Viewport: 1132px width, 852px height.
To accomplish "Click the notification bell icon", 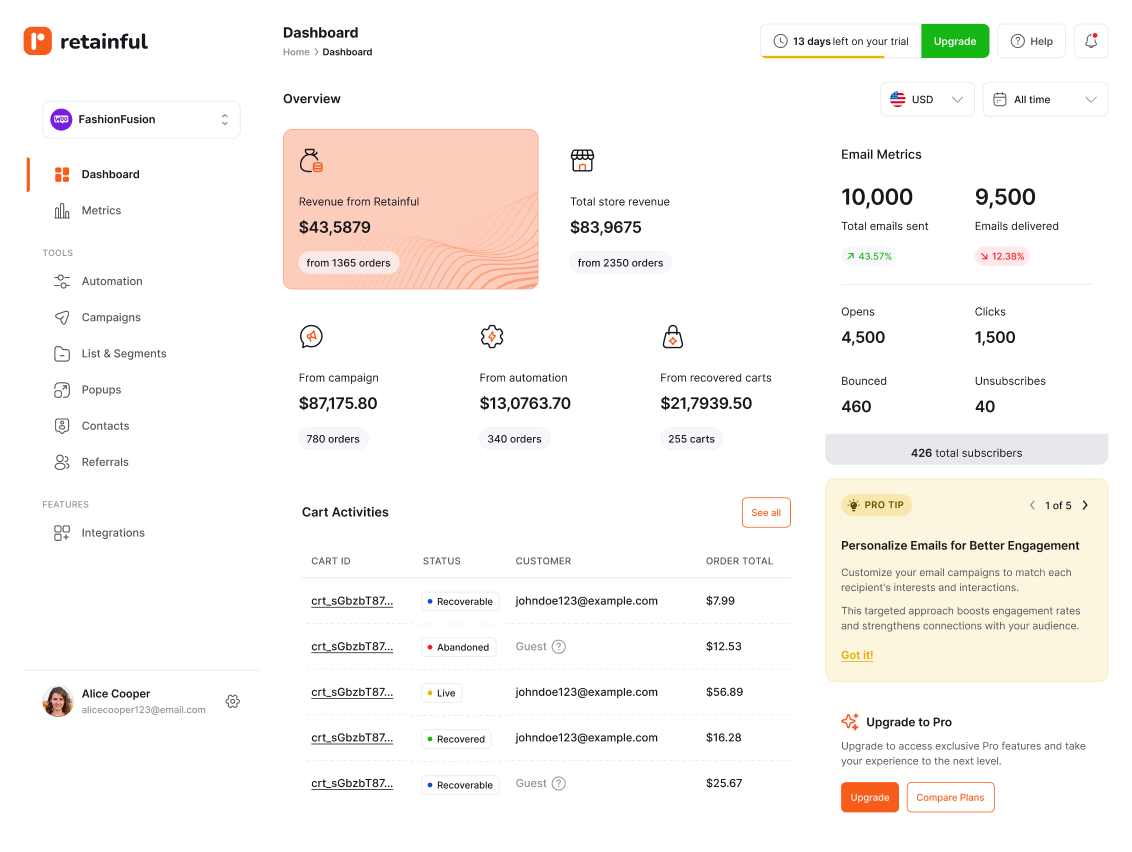I will pyautogui.click(x=1091, y=41).
